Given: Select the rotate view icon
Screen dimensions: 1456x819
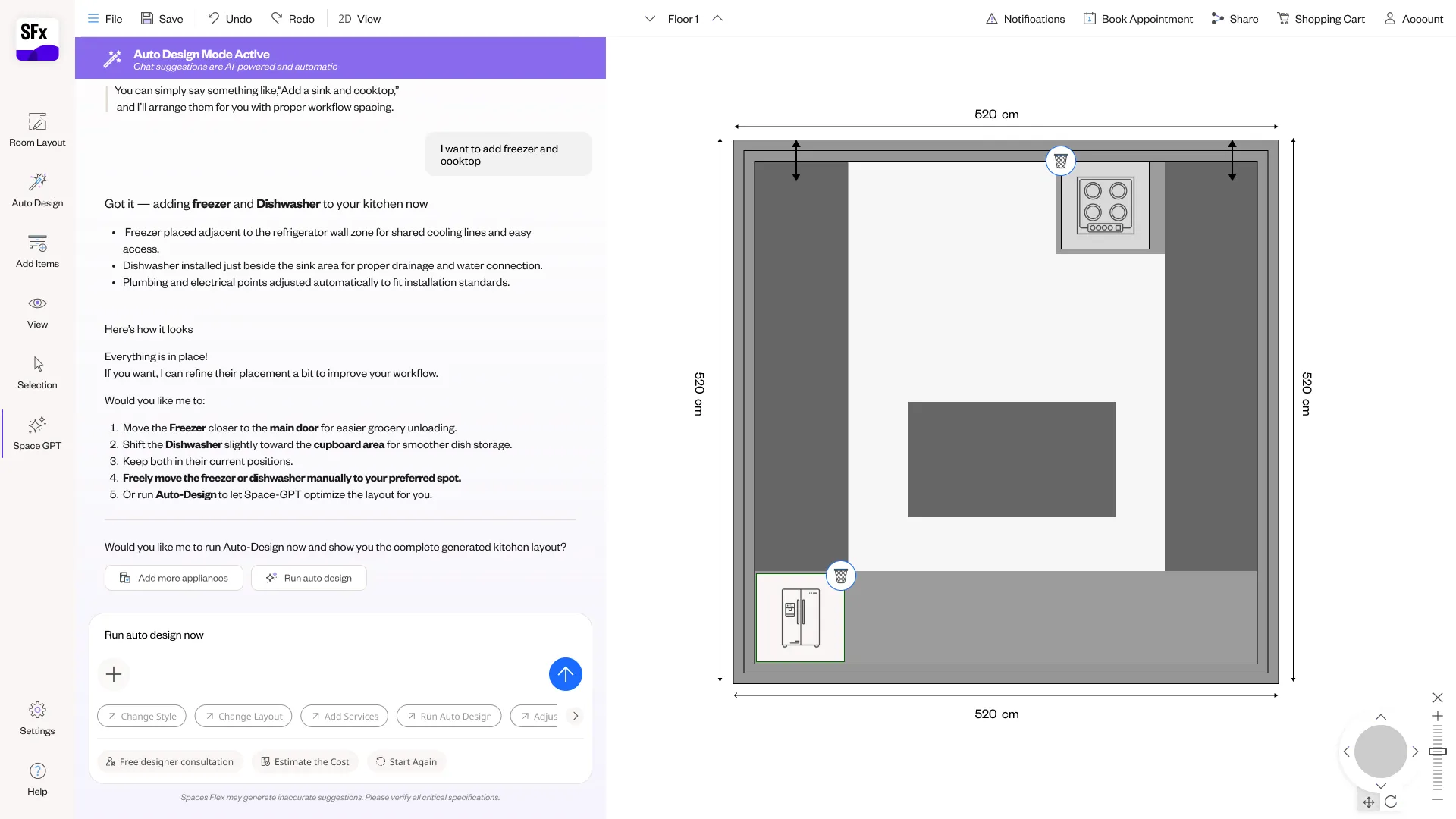Looking at the screenshot, I should point(1391,802).
